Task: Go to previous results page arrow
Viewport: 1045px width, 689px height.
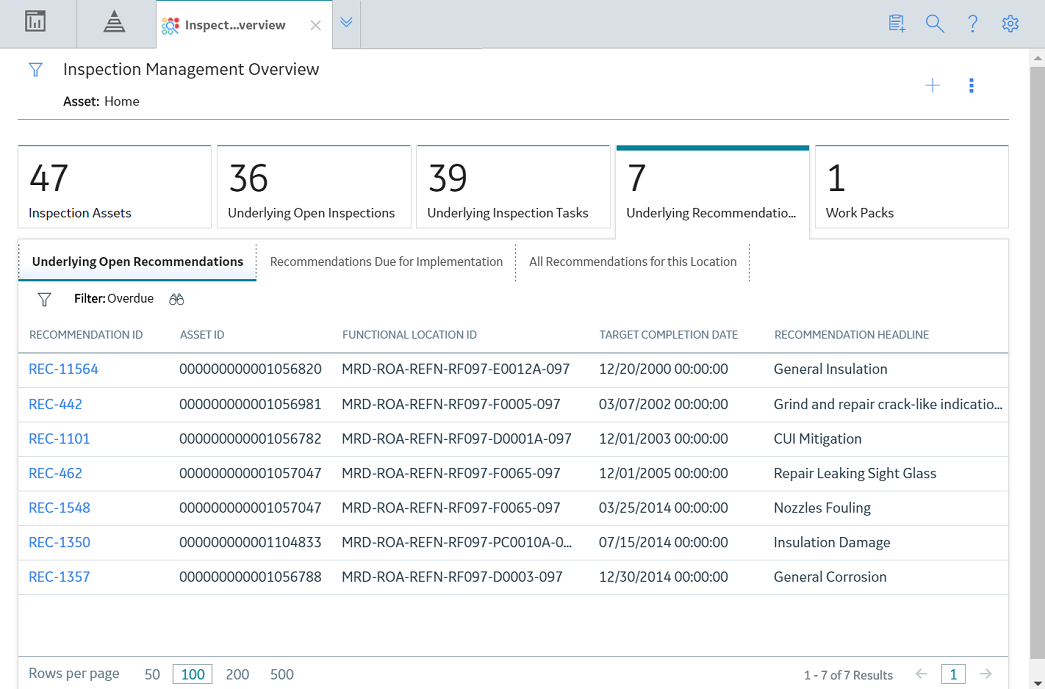Action: [921, 674]
